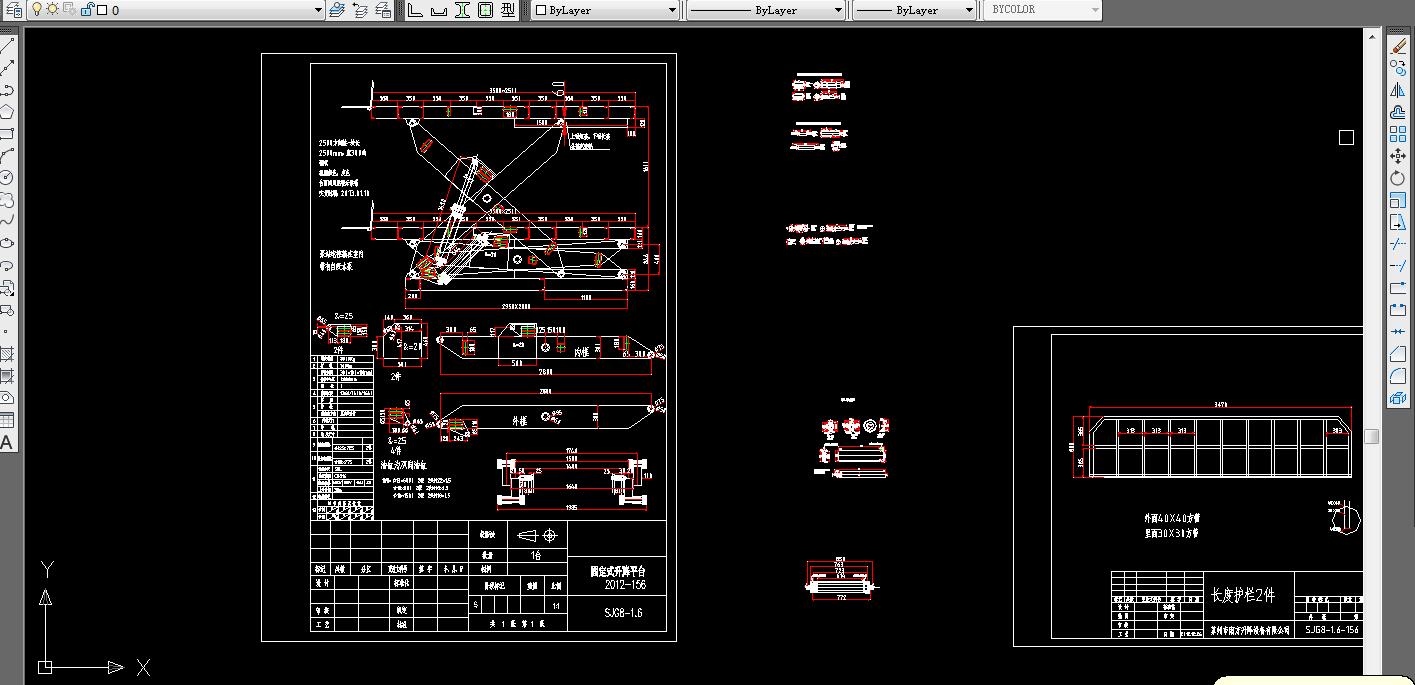The height and width of the screenshot is (685, 1415).
Task: Select the Polygon tool
Action: tap(7, 112)
